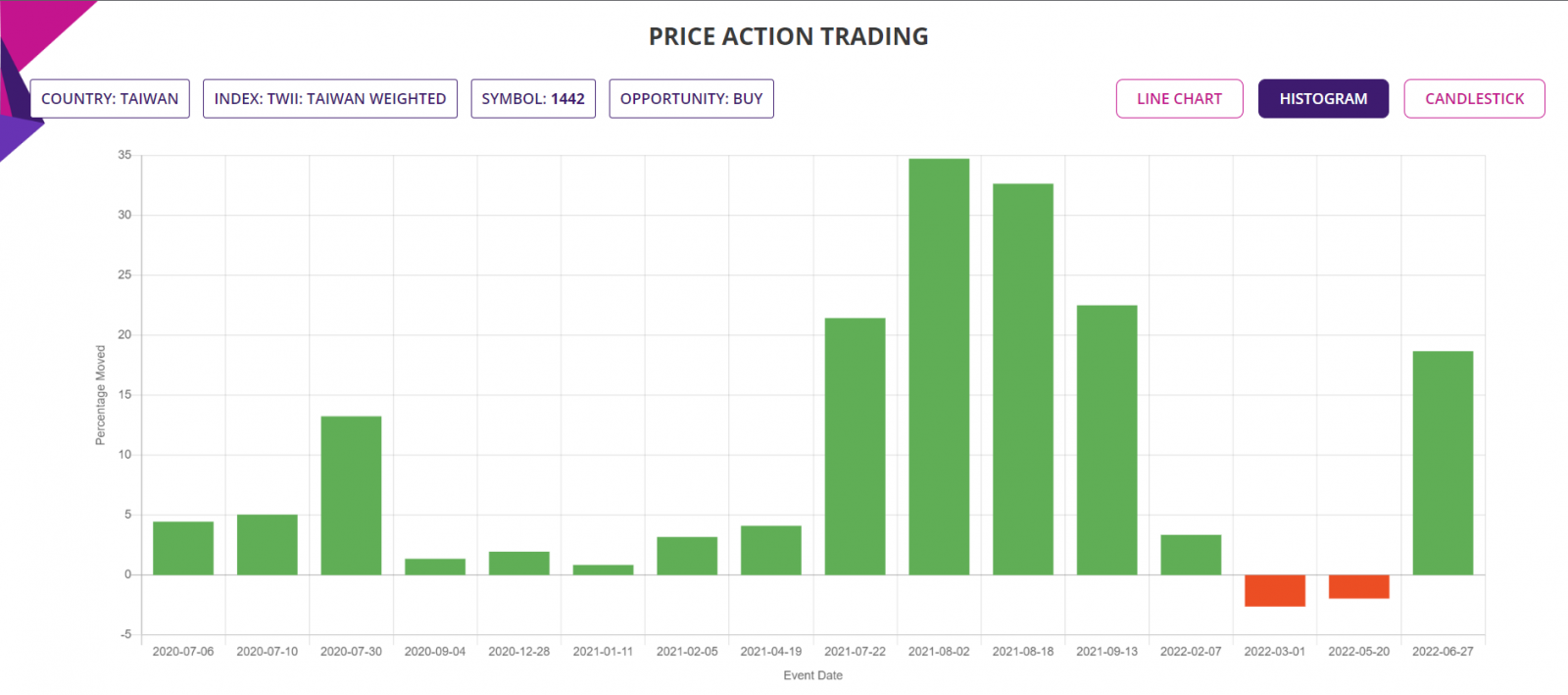Select the red negative bar for 2022-03-01
Screen dimensions: 1568x695
coord(1275,590)
